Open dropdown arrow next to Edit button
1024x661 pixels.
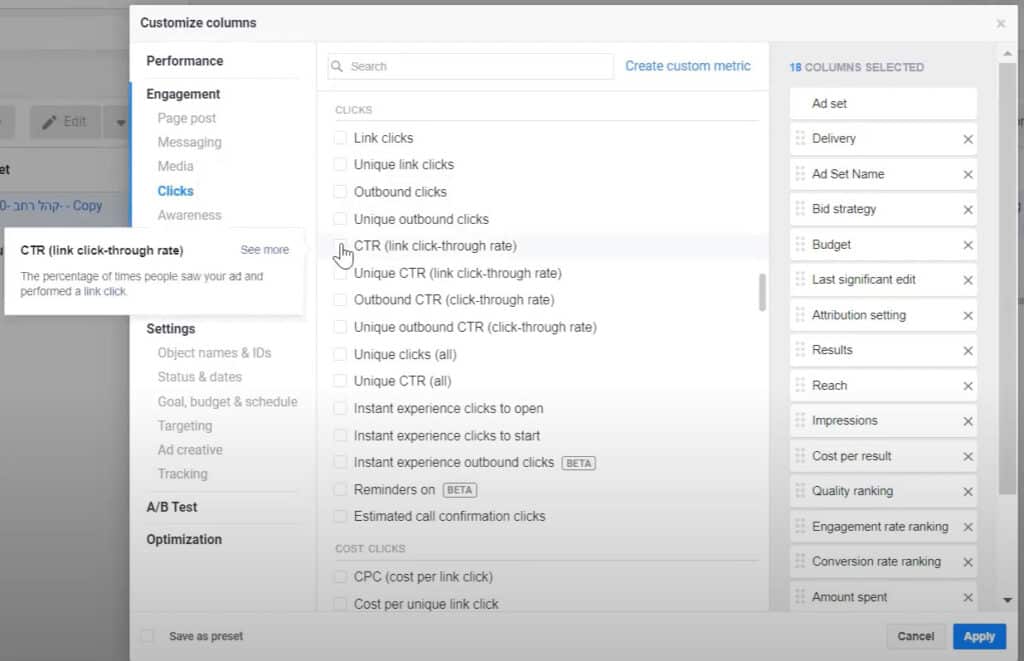point(121,122)
